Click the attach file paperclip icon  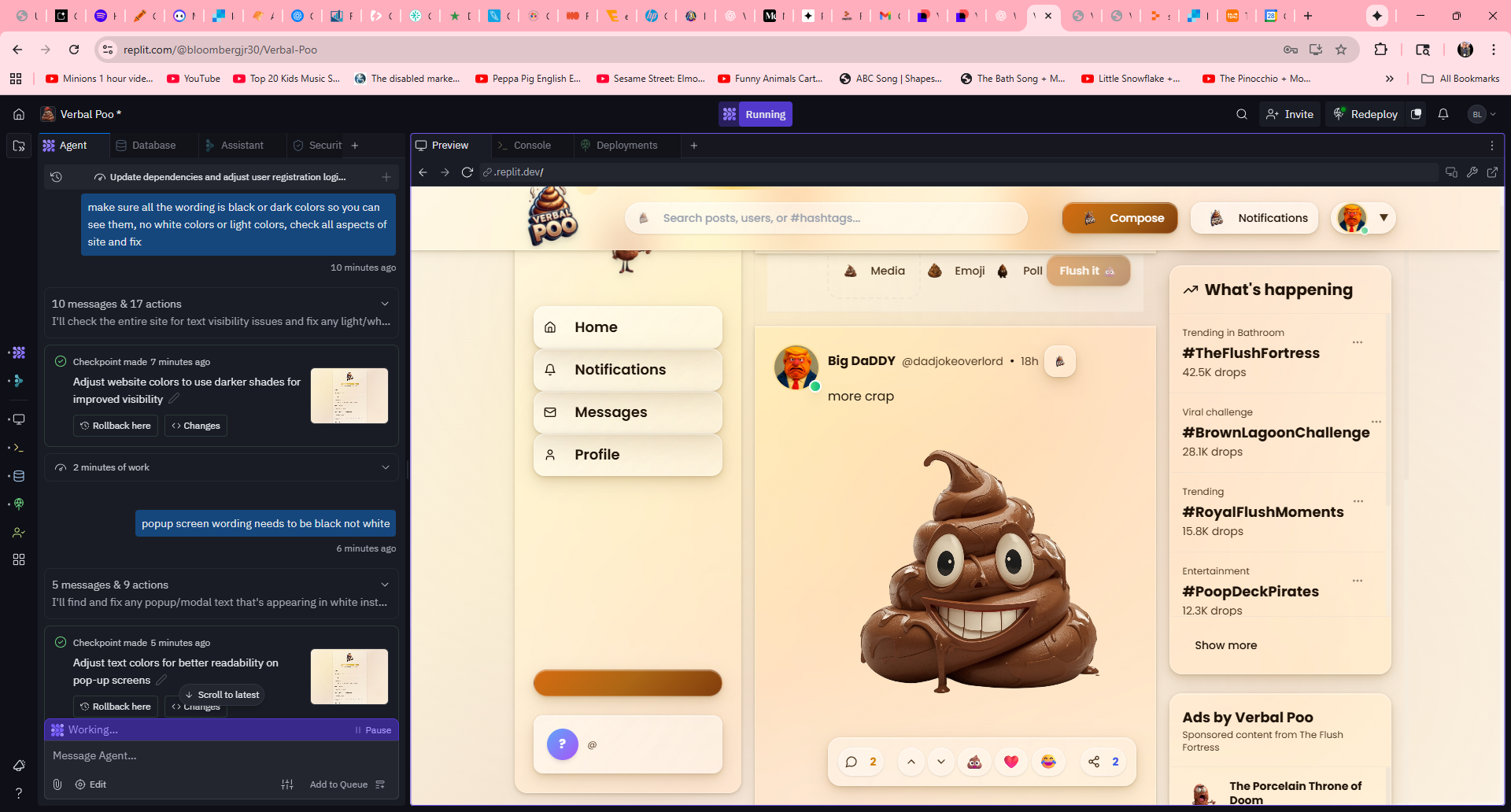[x=57, y=784]
